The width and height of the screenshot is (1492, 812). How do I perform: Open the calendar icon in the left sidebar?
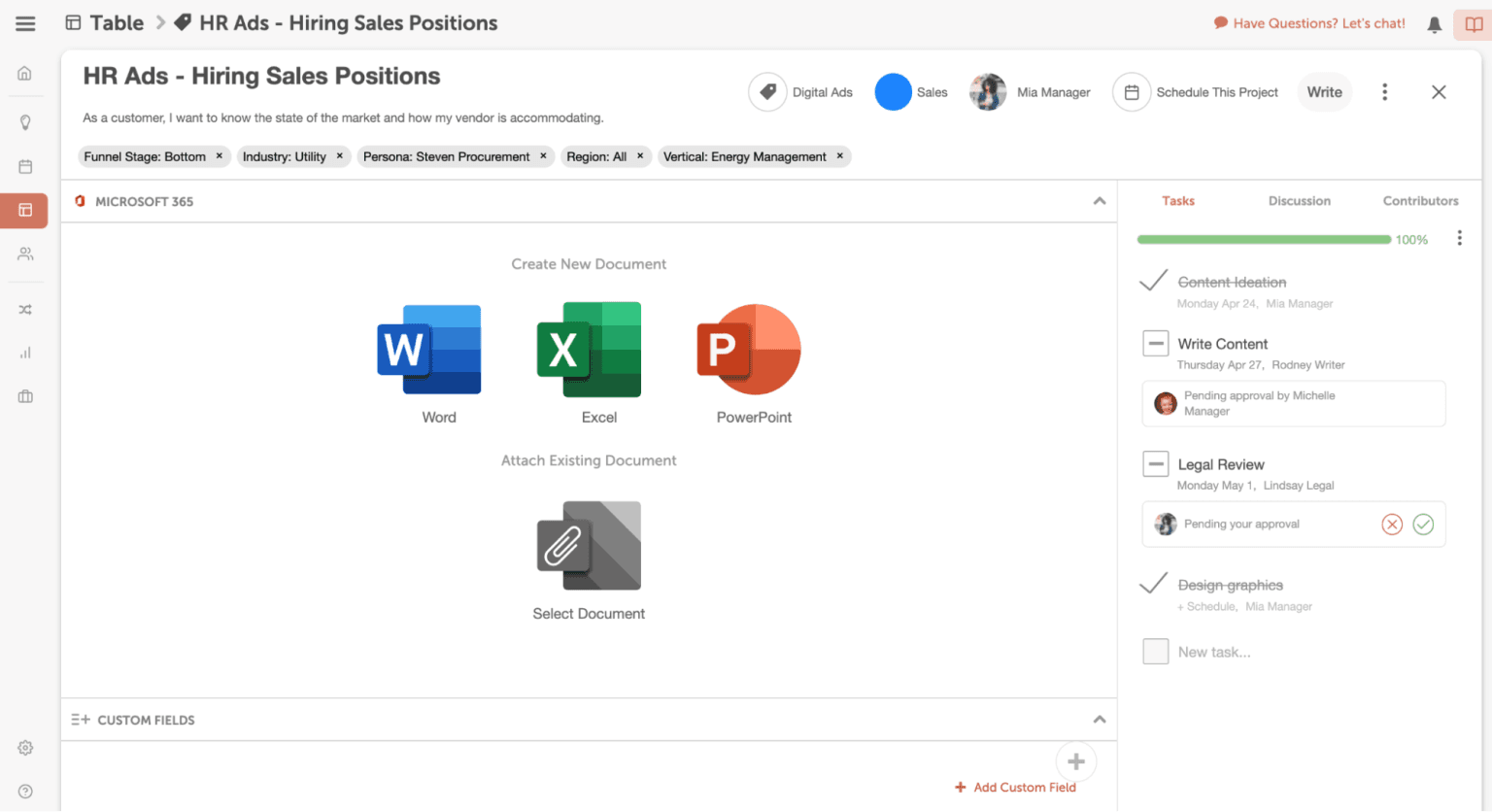[x=25, y=166]
